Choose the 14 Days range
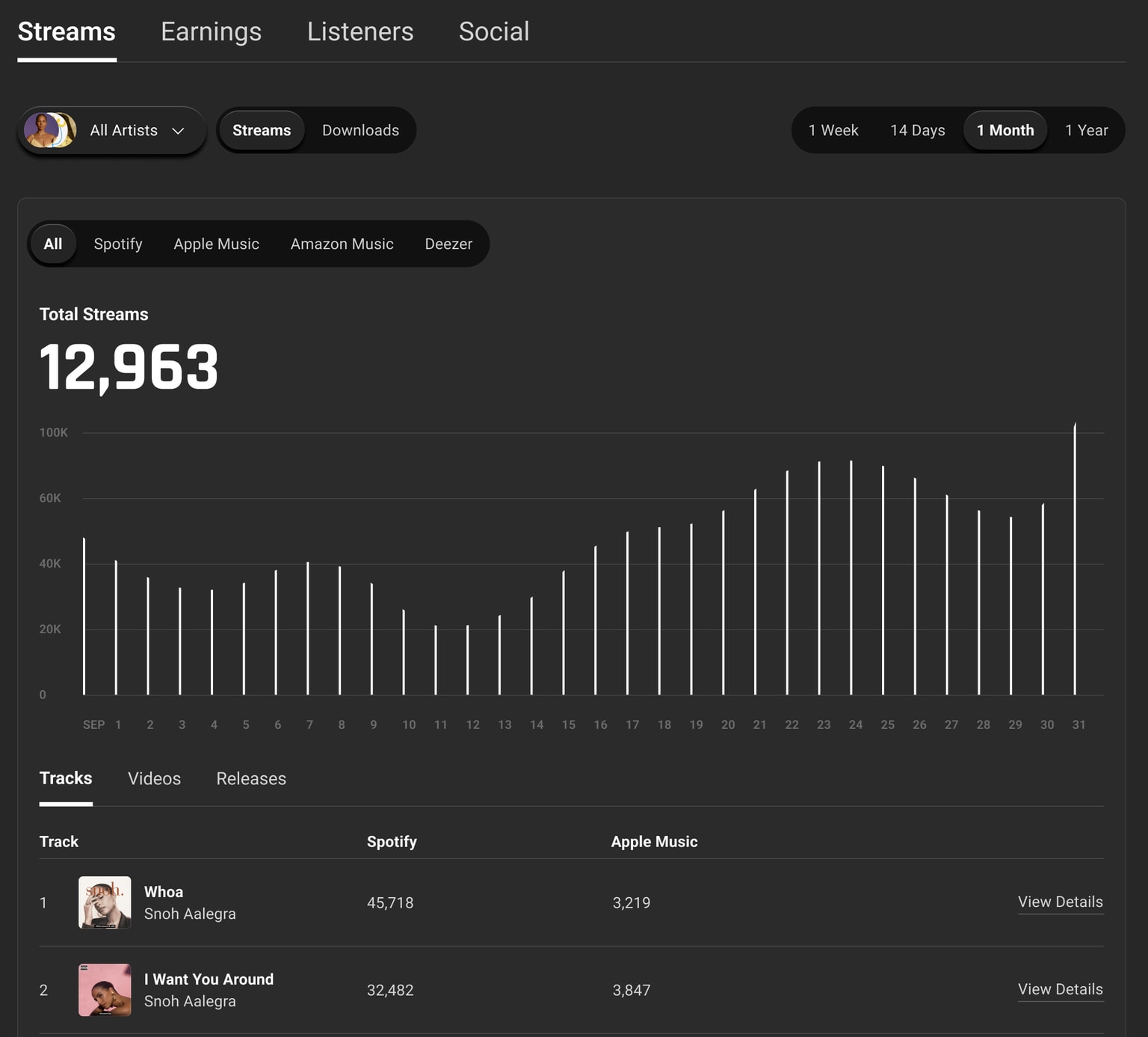Screen dimensions: 1148x1037 tap(917, 130)
